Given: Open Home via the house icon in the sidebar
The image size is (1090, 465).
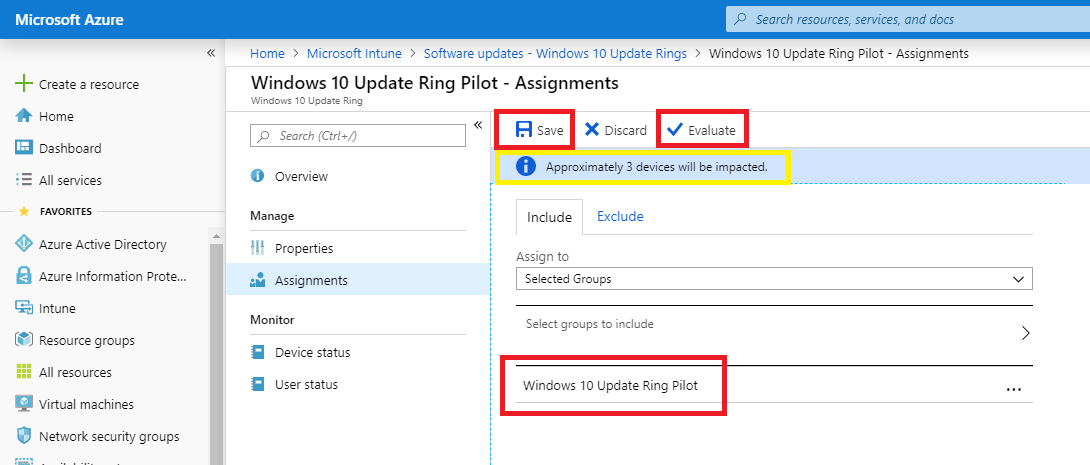Looking at the screenshot, I should [x=24, y=116].
